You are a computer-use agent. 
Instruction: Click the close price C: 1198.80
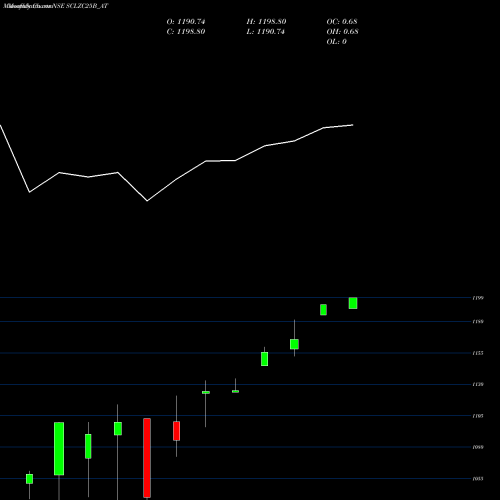[x=186, y=32]
